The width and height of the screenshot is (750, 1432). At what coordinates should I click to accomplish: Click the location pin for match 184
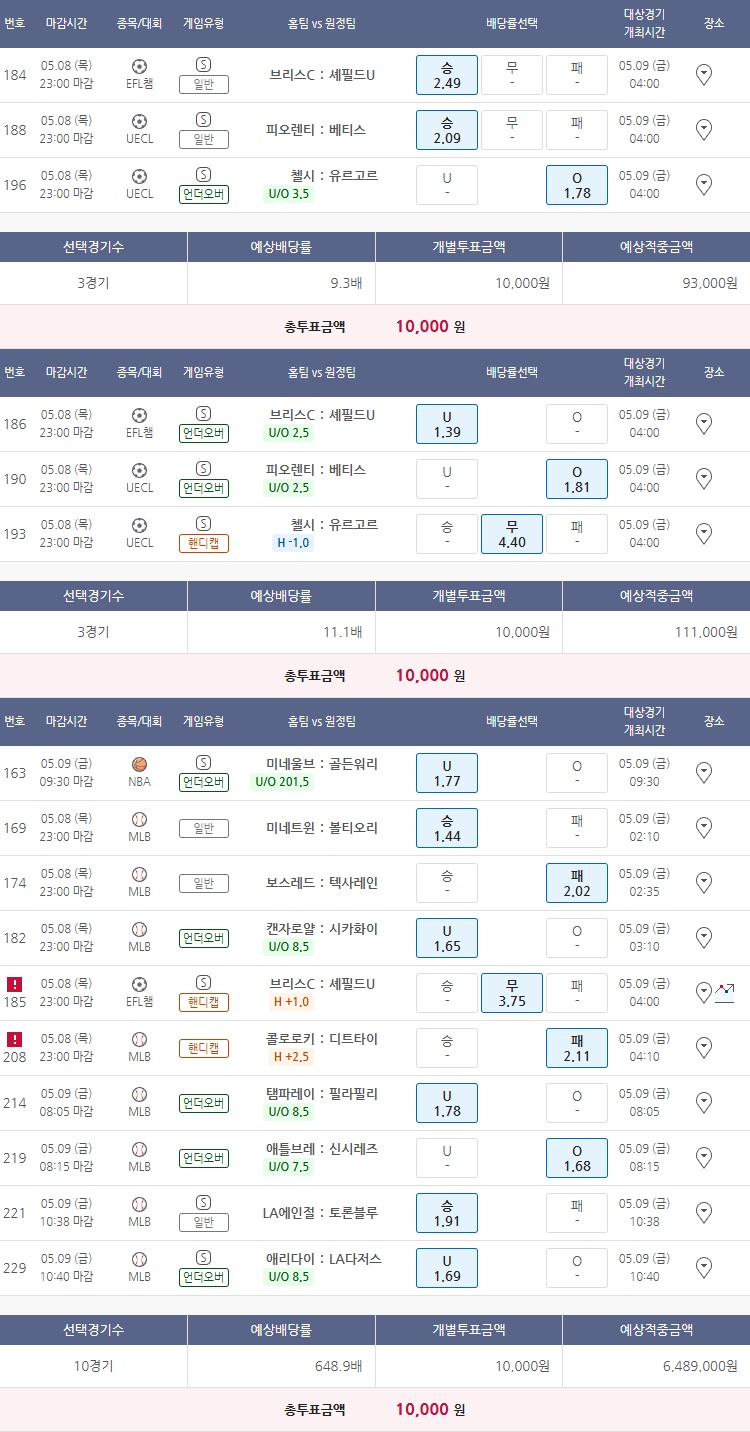pyautogui.click(x=703, y=74)
